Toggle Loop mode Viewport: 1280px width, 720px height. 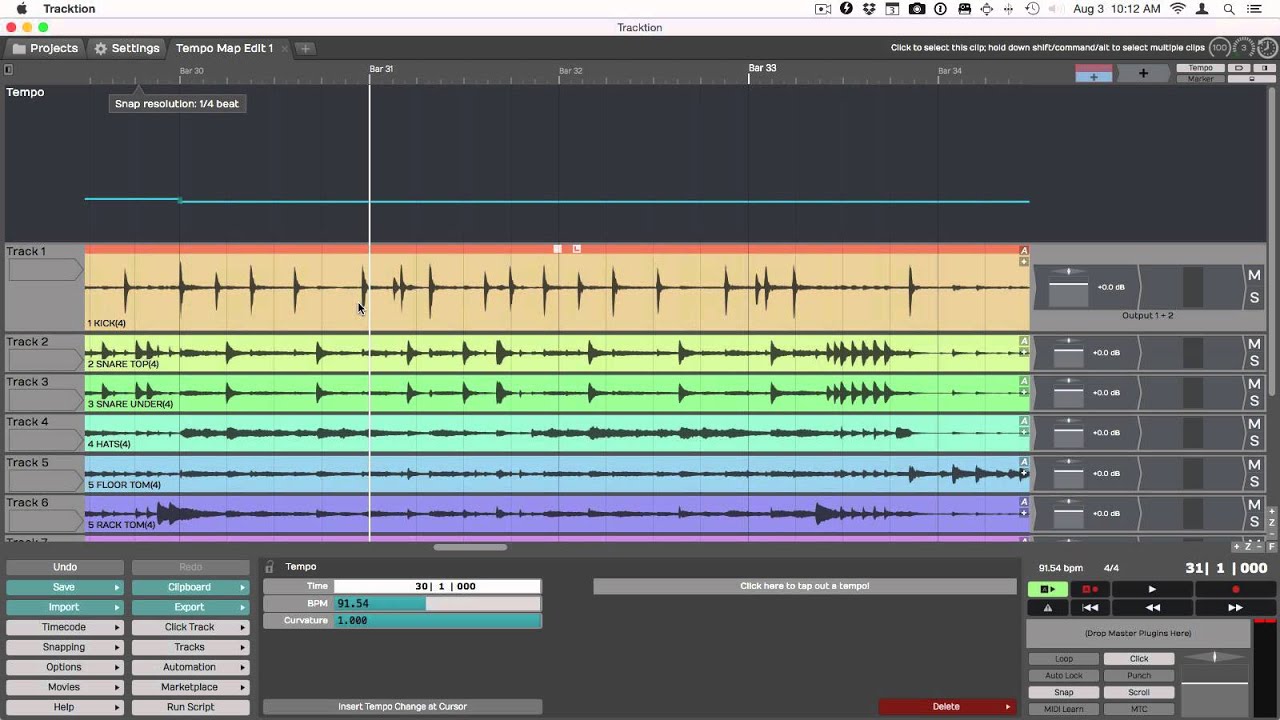pyautogui.click(x=1064, y=659)
